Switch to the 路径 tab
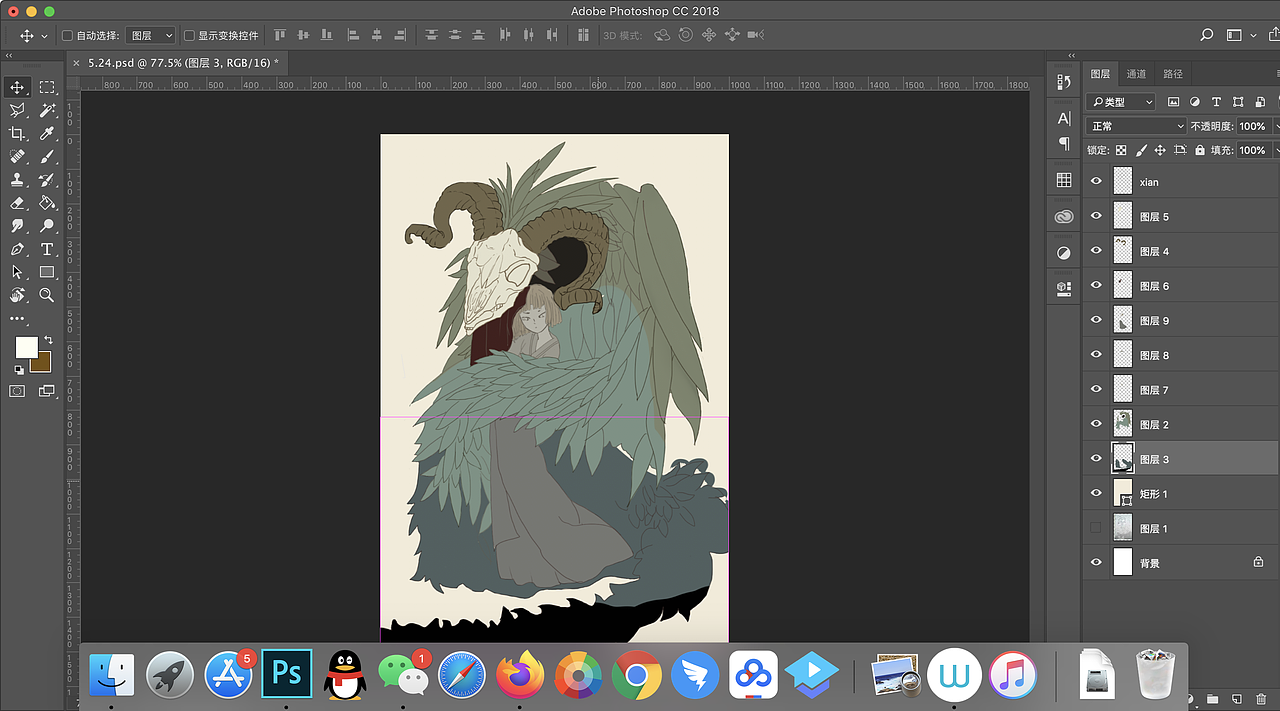The height and width of the screenshot is (711, 1280). pos(1173,74)
